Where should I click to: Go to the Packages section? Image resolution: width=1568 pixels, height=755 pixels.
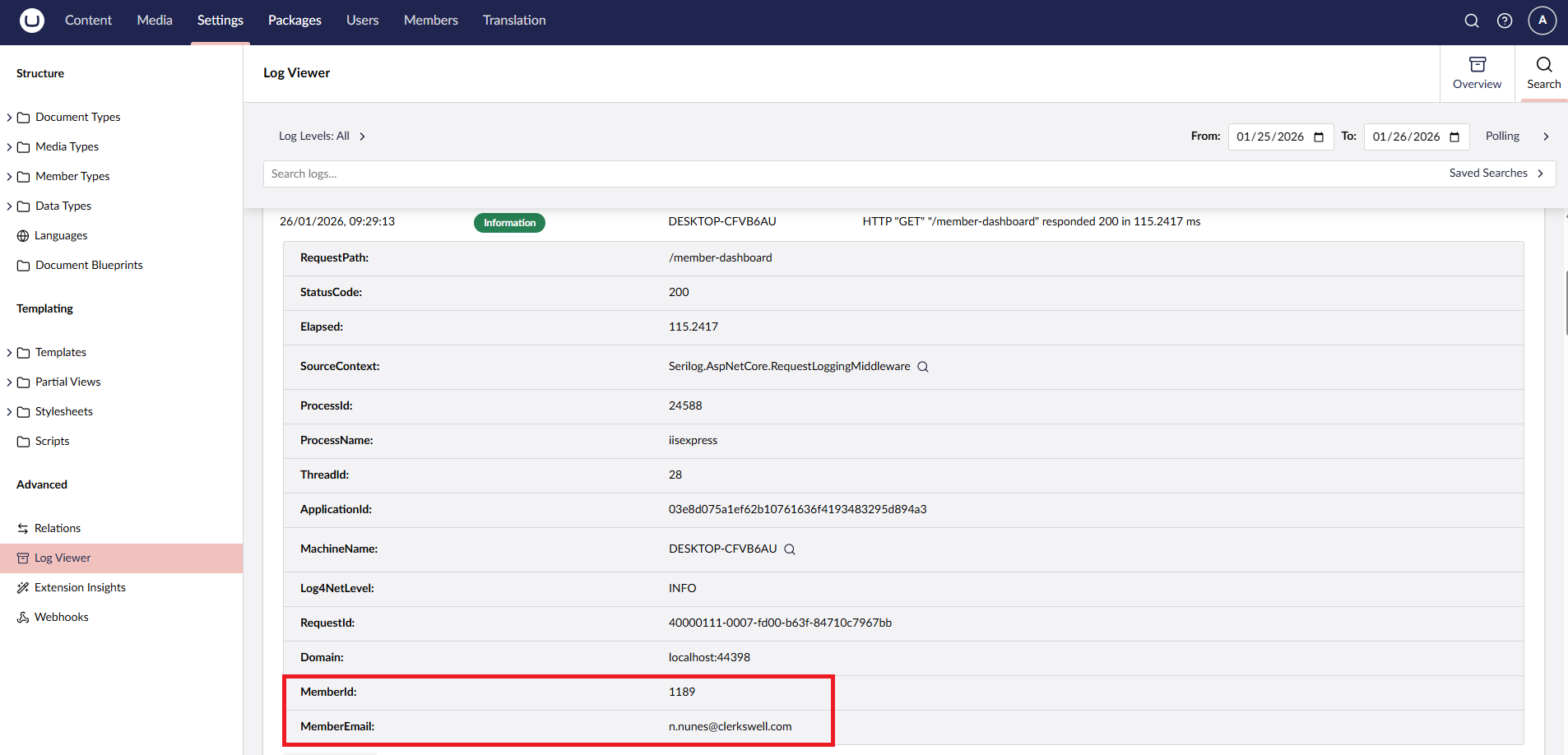295,21
